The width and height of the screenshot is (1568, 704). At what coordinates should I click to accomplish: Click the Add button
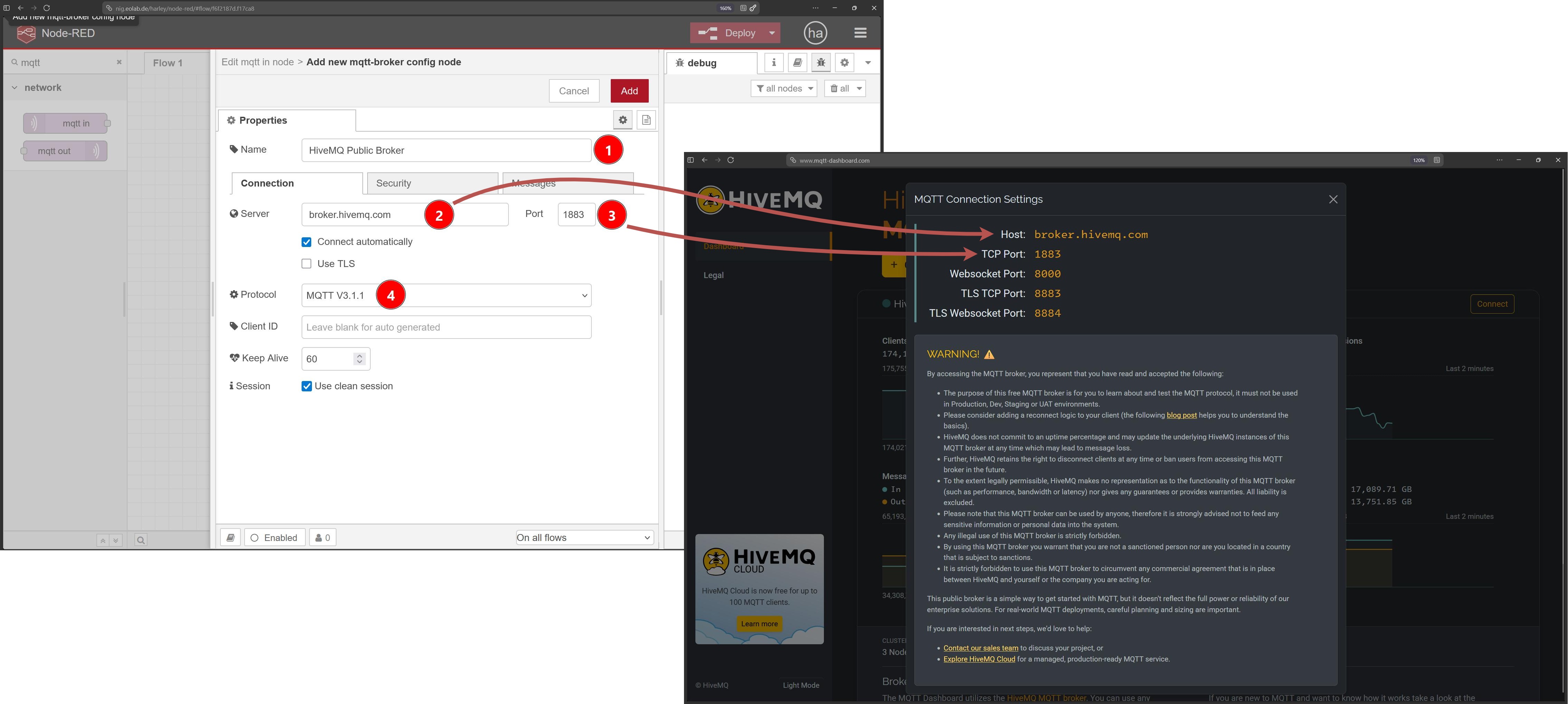629,91
